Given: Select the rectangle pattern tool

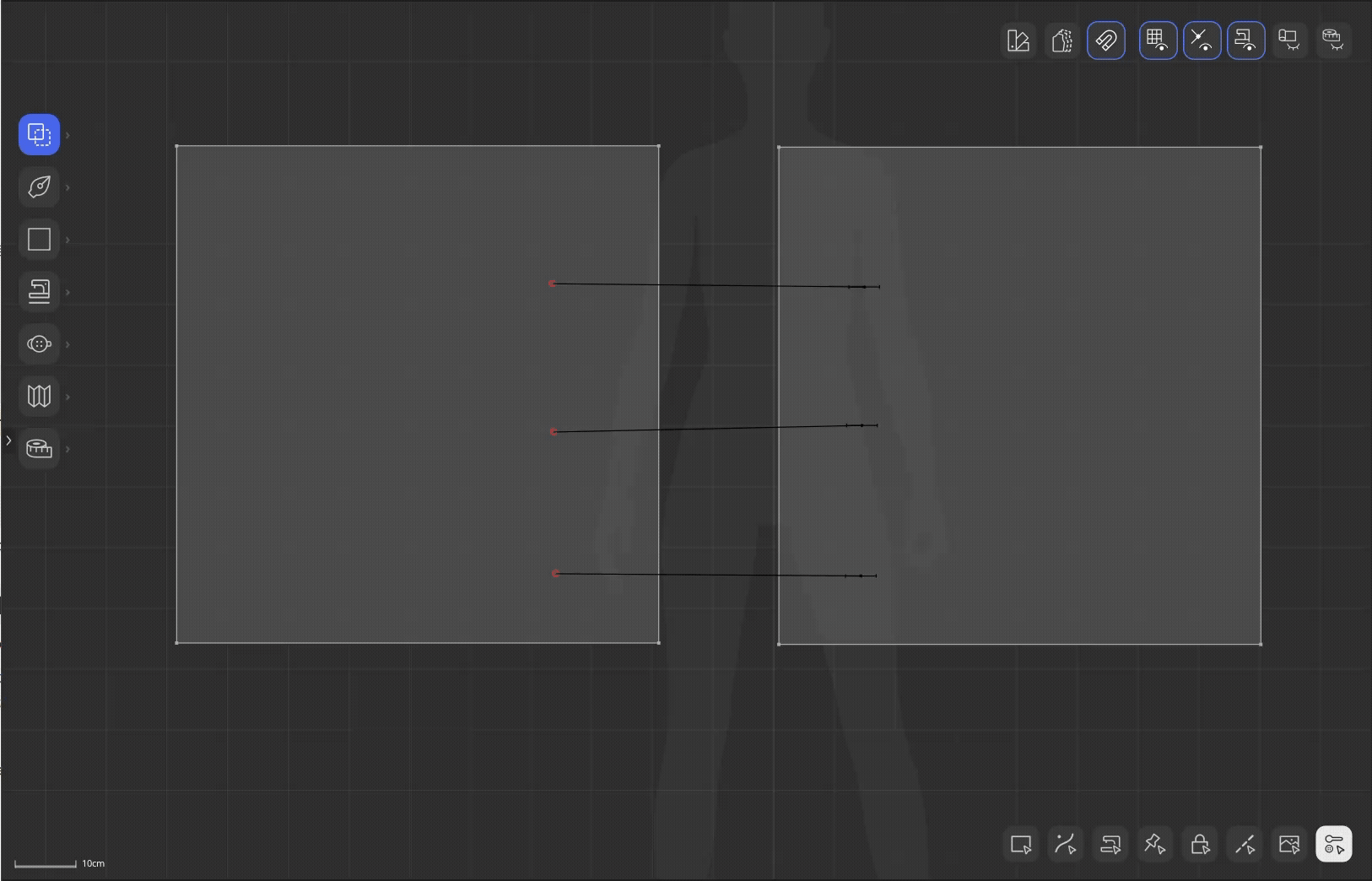Looking at the screenshot, I should pyautogui.click(x=39, y=240).
